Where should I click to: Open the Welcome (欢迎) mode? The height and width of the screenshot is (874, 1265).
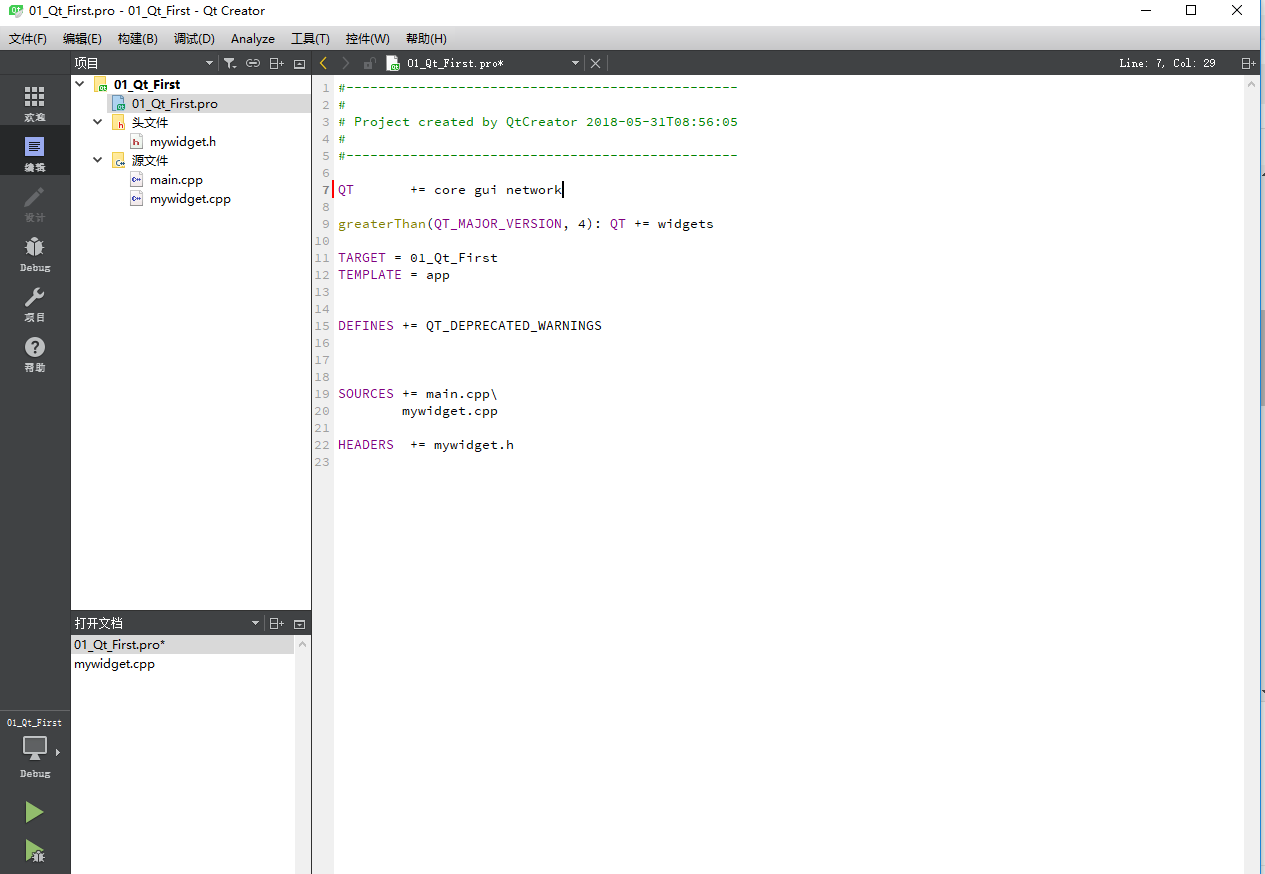35,103
